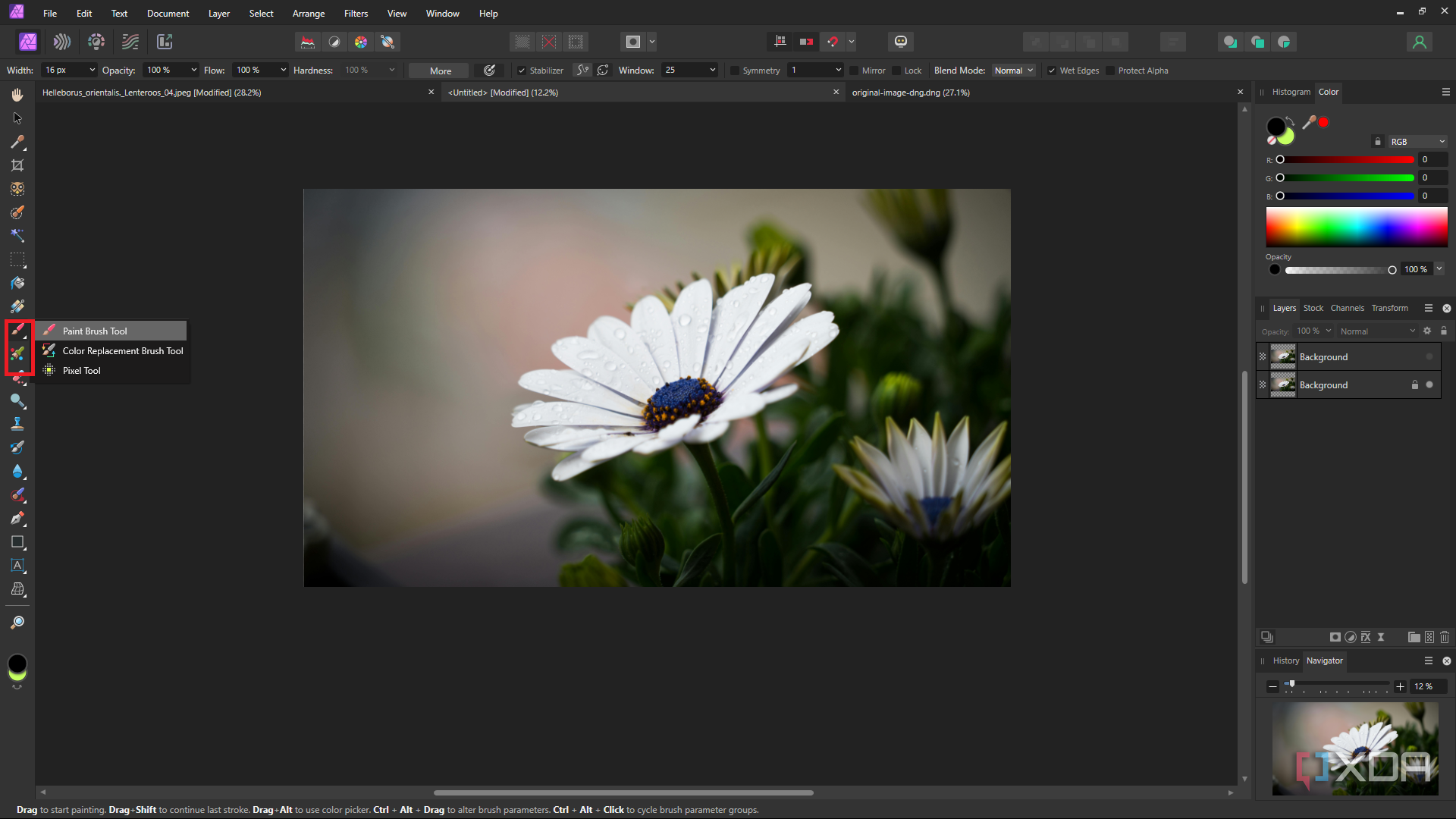Uncheck the Wet Edges checkbox
Image resolution: width=1456 pixels, height=819 pixels.
pos(1052,71)
